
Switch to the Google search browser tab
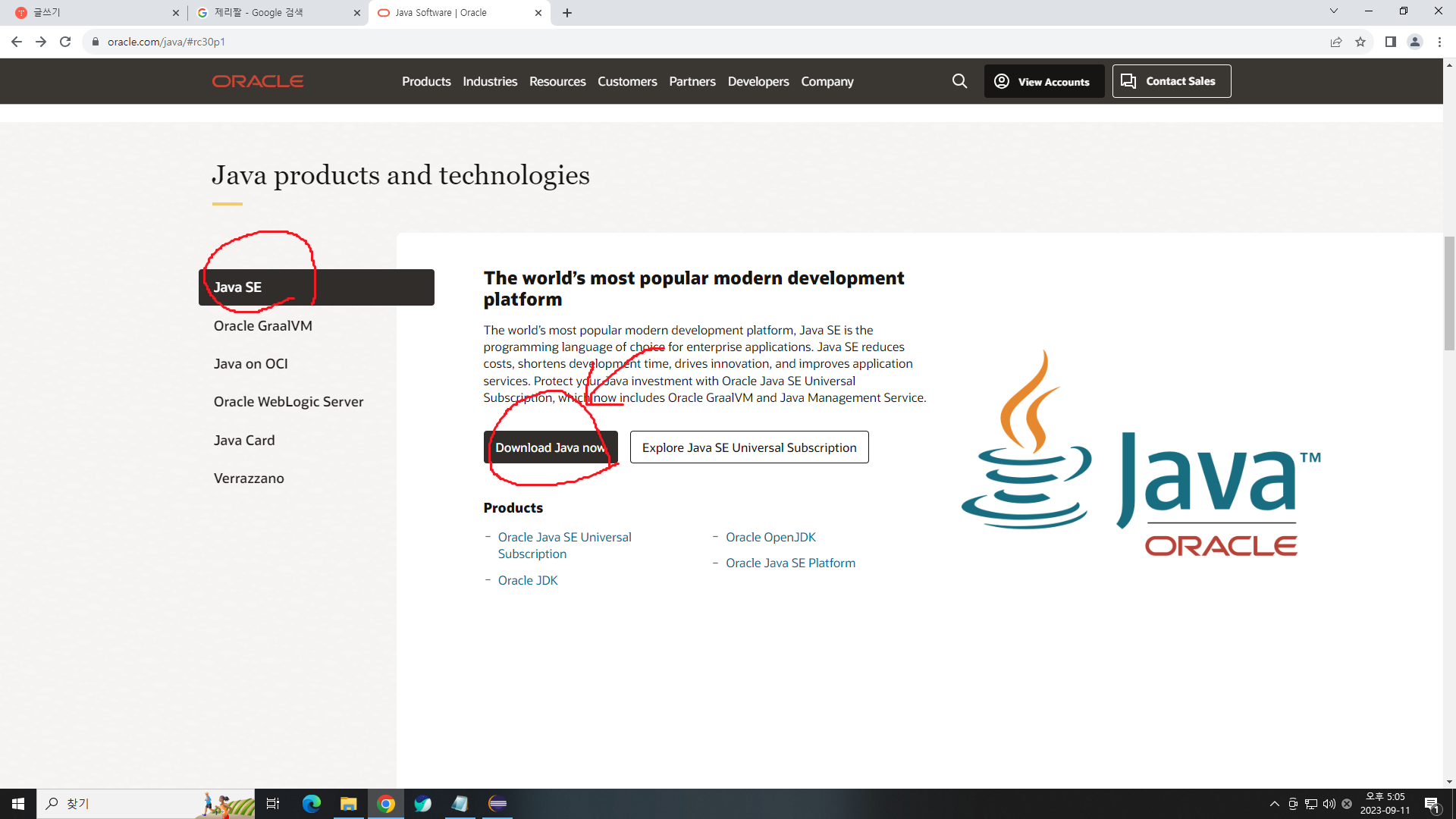point(277,12)
